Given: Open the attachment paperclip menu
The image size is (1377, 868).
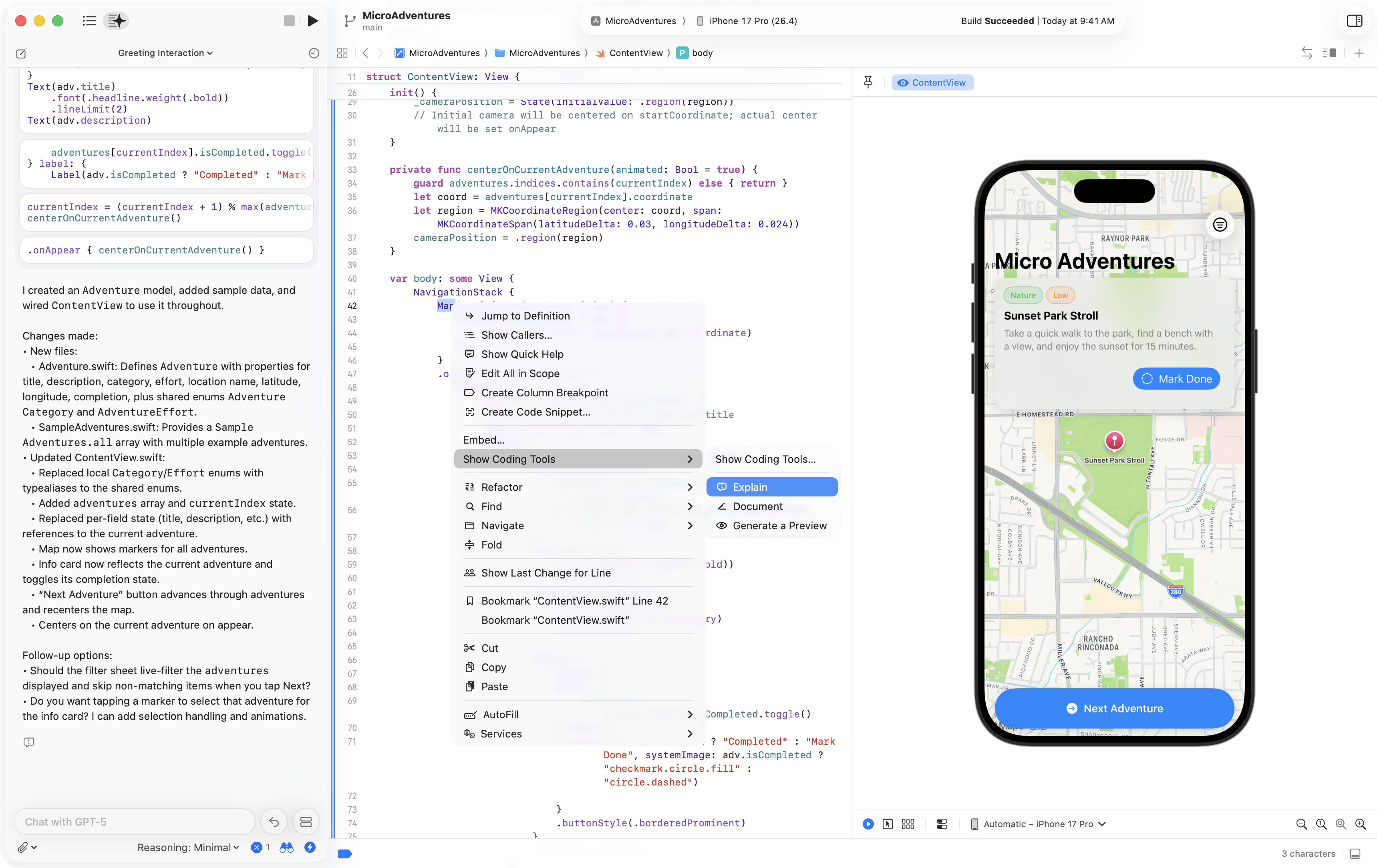Looking at the screenshot, I should 27,848.
